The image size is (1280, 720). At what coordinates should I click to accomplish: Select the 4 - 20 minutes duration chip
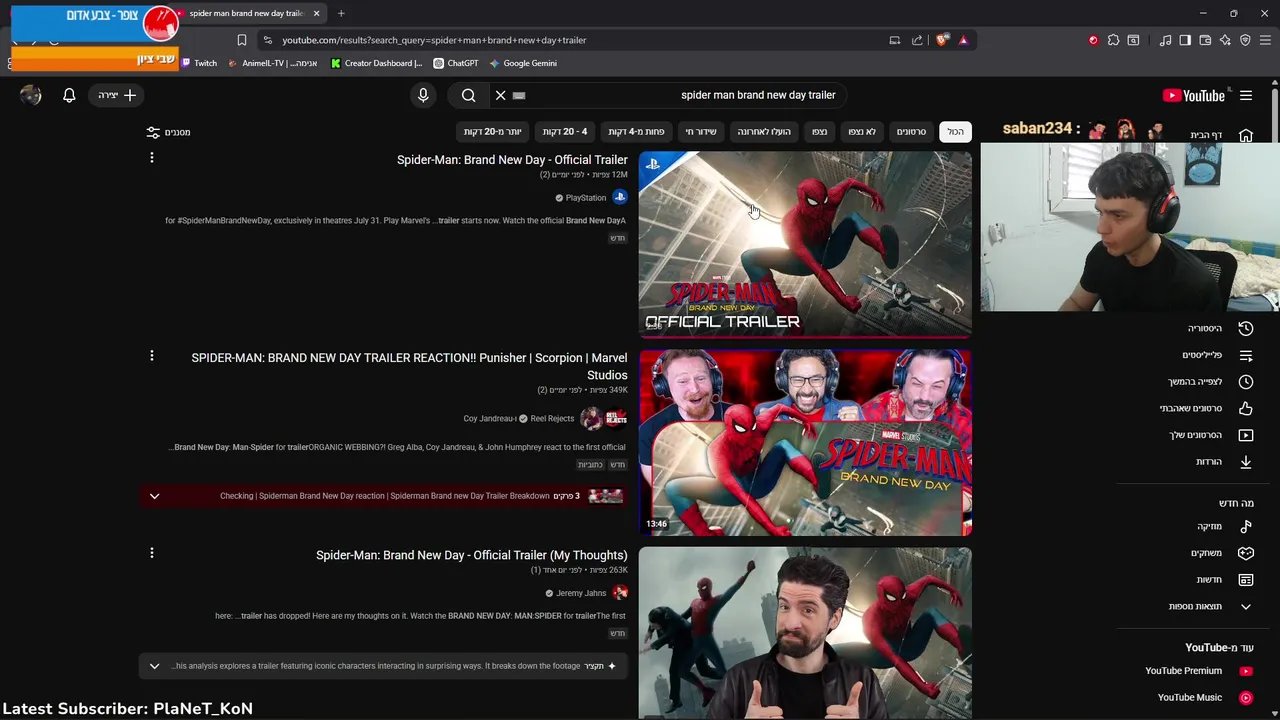565,132
